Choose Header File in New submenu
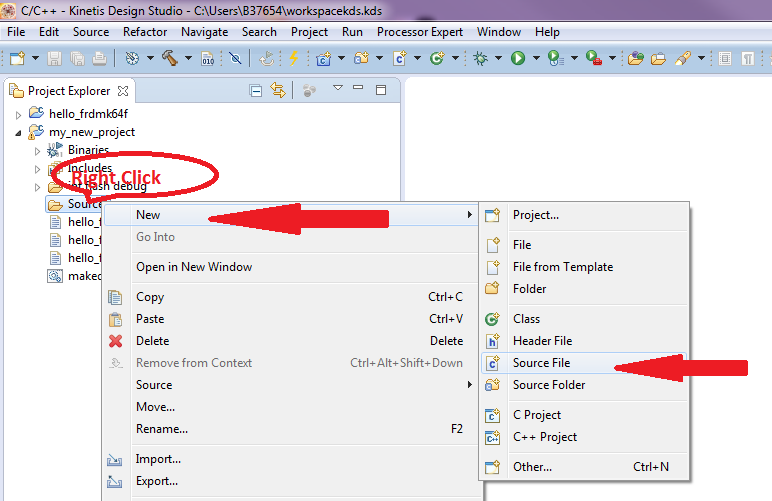This screenshot has height=501, width=772. [584, 341]
